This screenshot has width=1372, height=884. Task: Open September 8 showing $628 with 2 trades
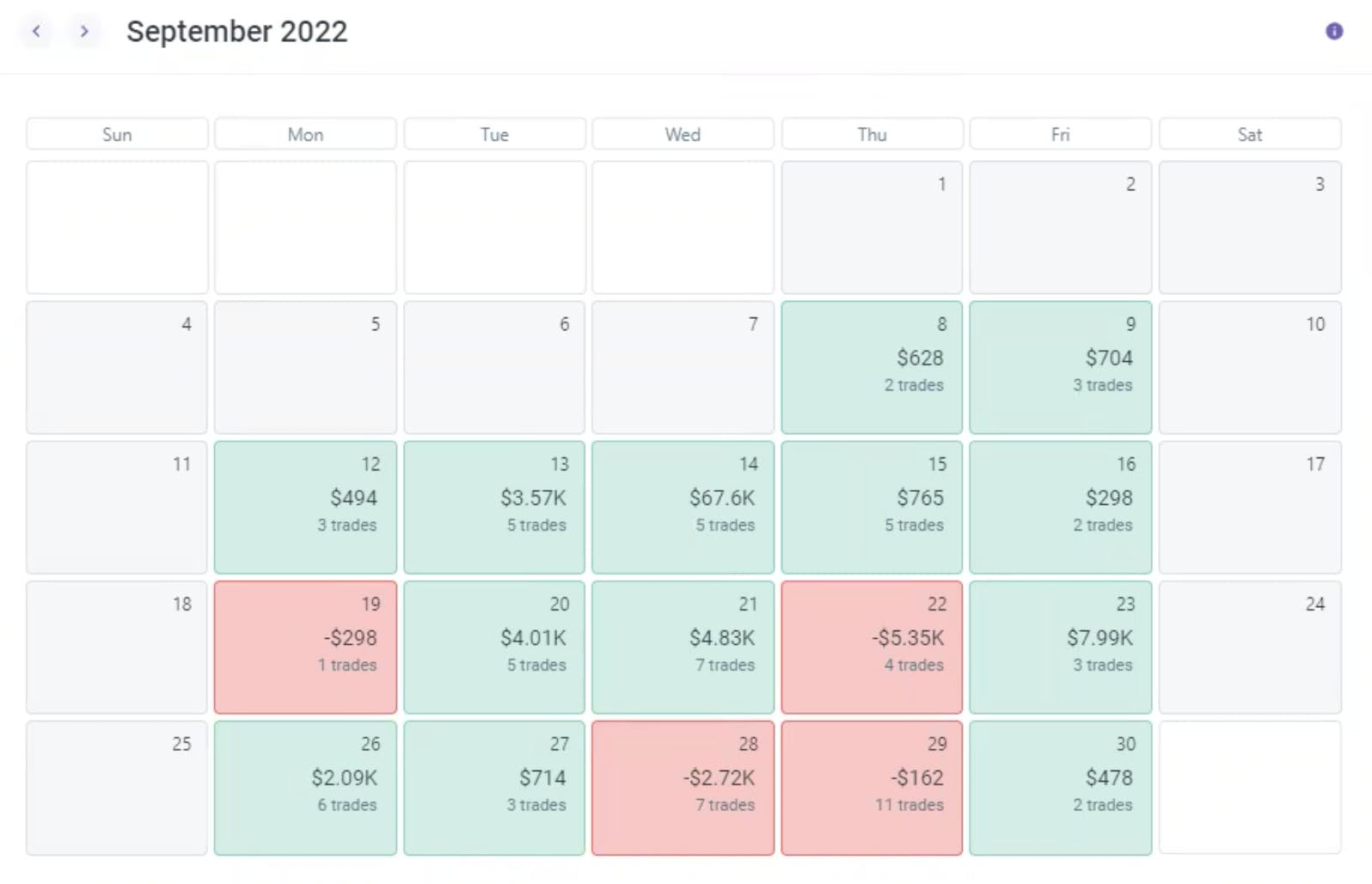871,367
